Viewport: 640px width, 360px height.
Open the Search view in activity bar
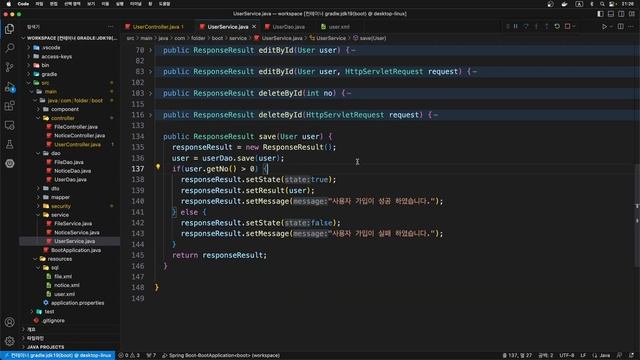9,48
